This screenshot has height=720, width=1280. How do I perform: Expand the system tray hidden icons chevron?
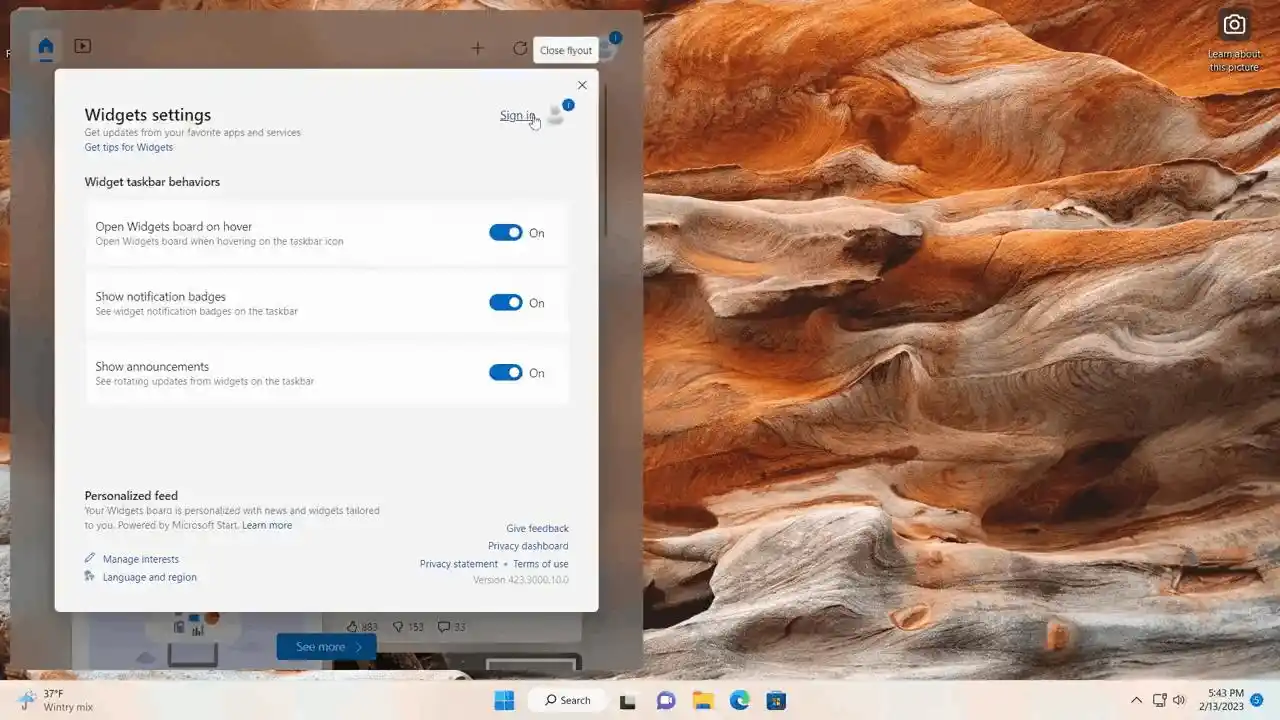coord(1136,700)
